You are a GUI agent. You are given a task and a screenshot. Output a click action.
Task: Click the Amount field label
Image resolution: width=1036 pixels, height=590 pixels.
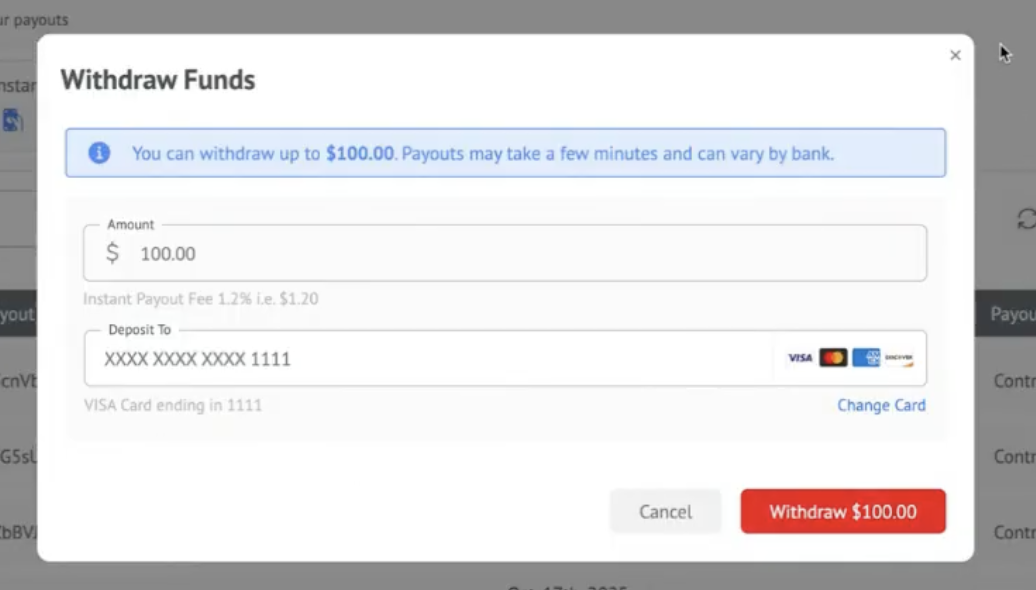(131, 225)
